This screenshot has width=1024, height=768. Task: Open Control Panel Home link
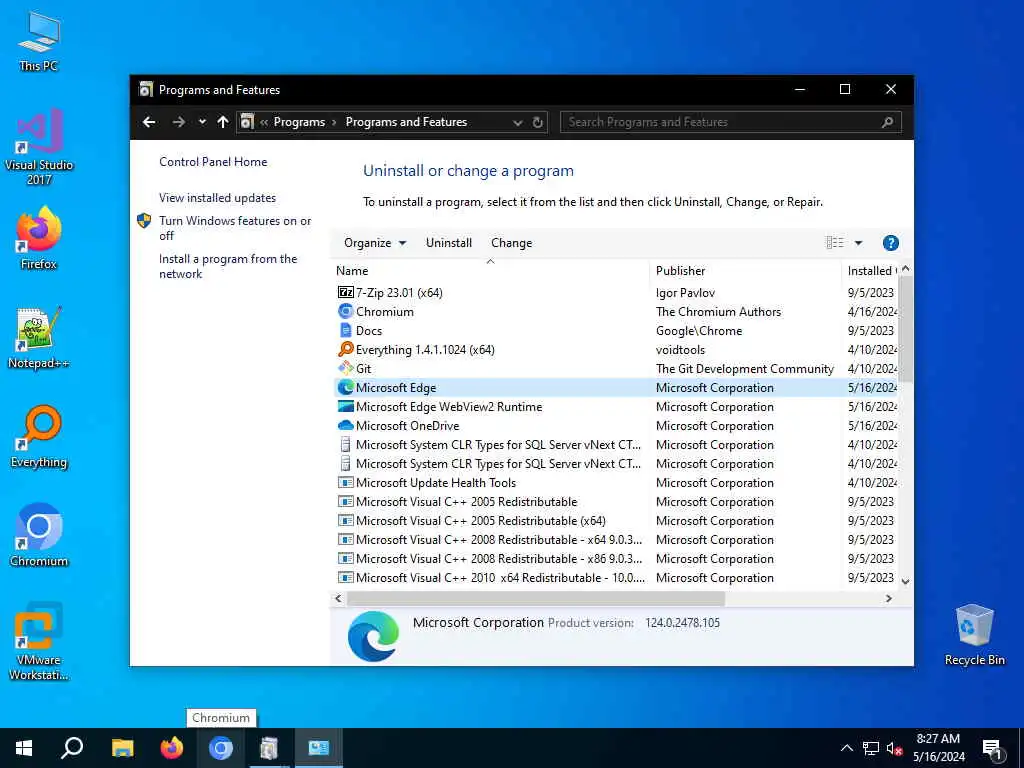click(x=213, y=162)
